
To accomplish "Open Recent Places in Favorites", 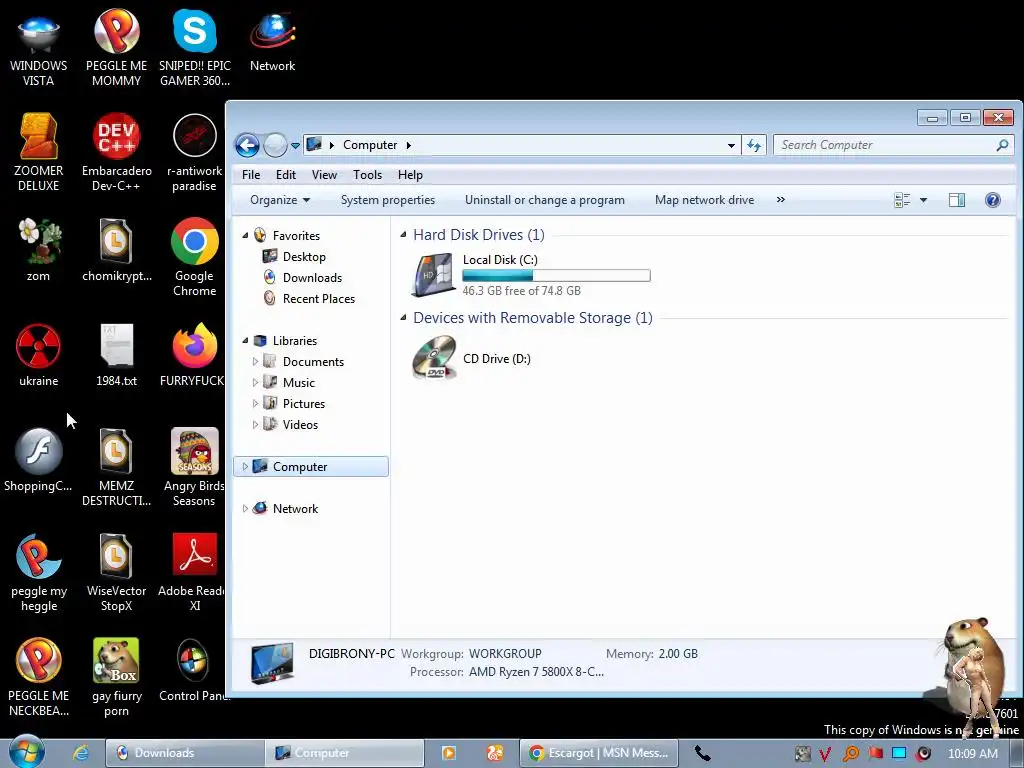I will point(309,298).
